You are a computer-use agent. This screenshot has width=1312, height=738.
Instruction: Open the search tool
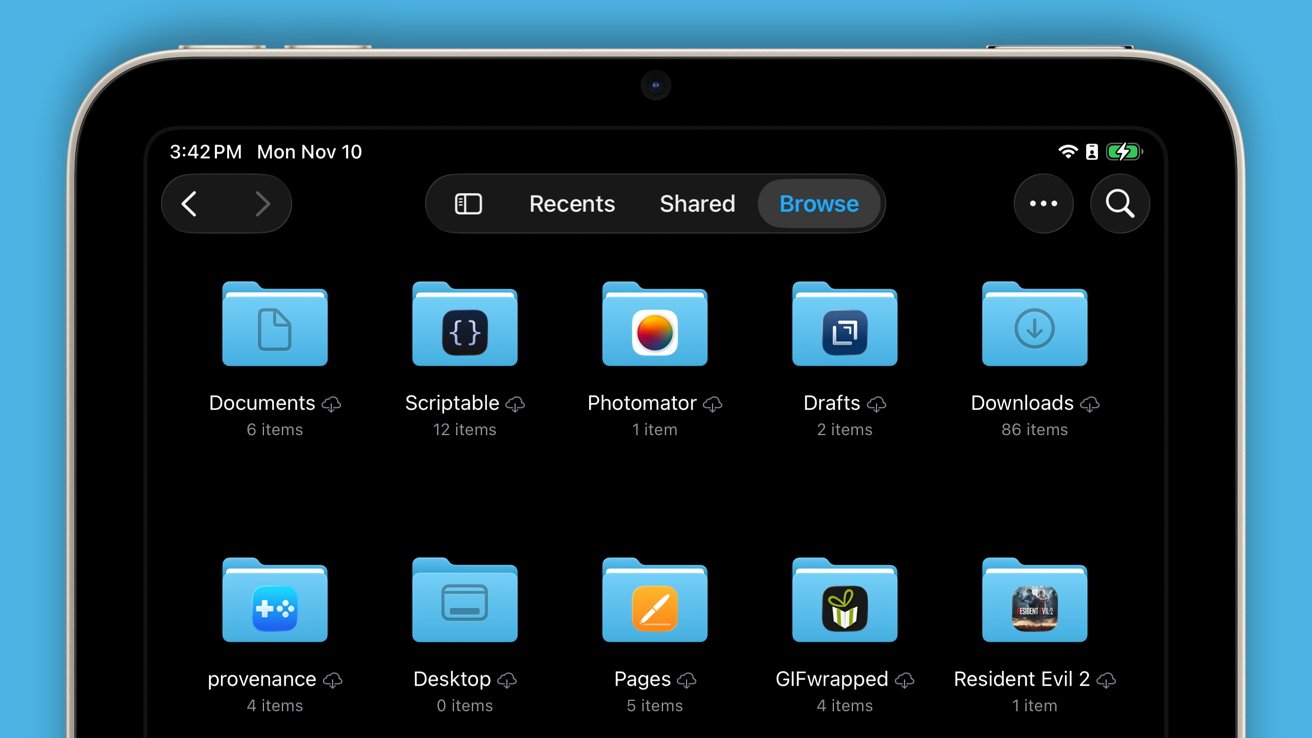tap(1120, 203)
